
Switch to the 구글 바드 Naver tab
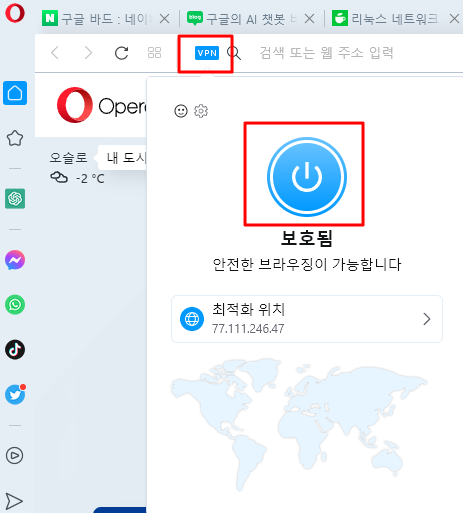106,19
